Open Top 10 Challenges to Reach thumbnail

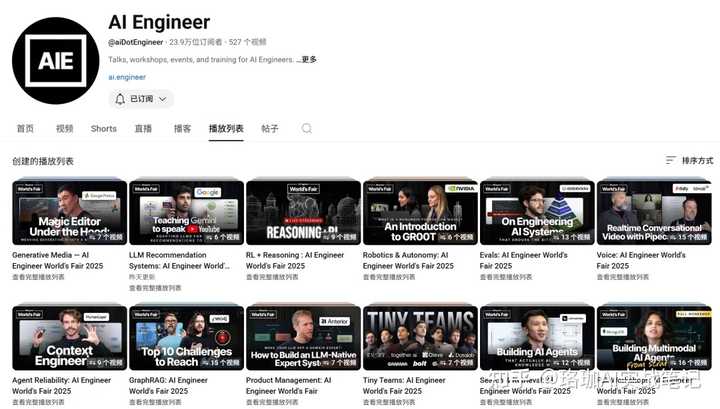(186, 338)
